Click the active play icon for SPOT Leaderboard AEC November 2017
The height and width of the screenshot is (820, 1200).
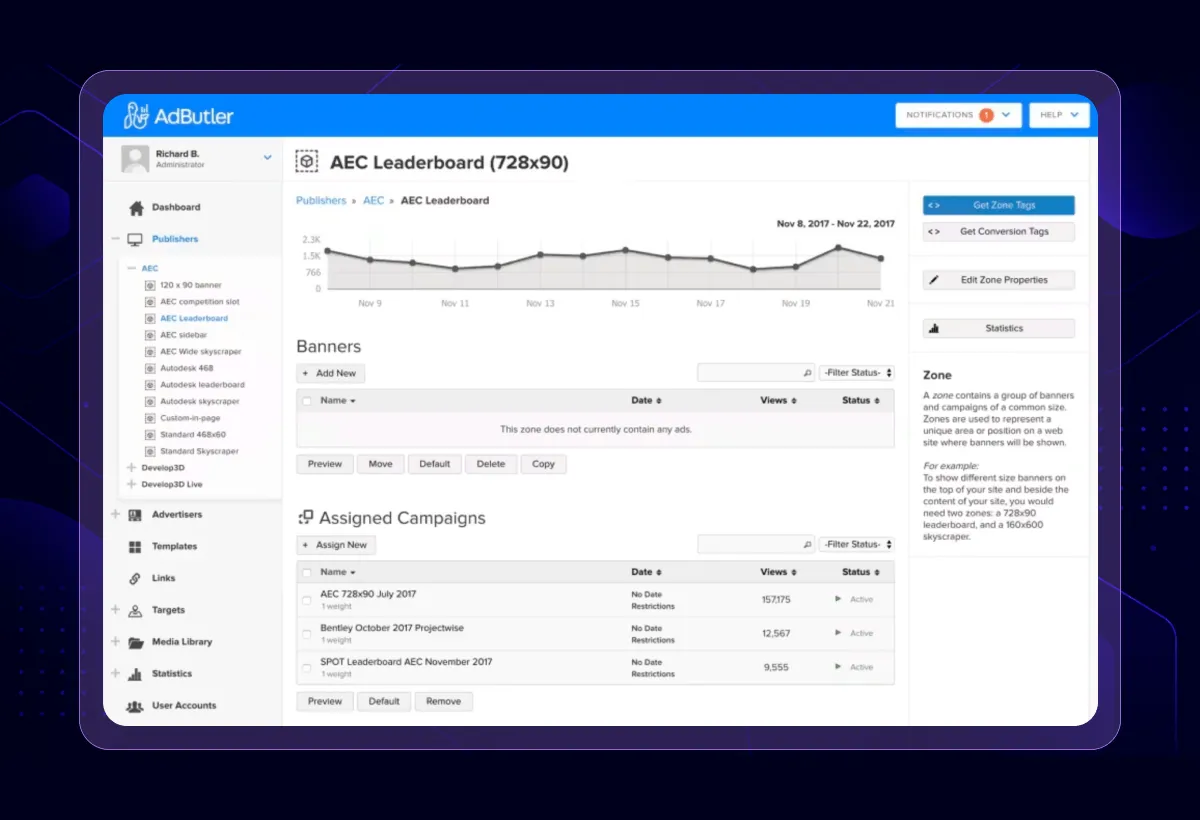[x=838, y=667]
